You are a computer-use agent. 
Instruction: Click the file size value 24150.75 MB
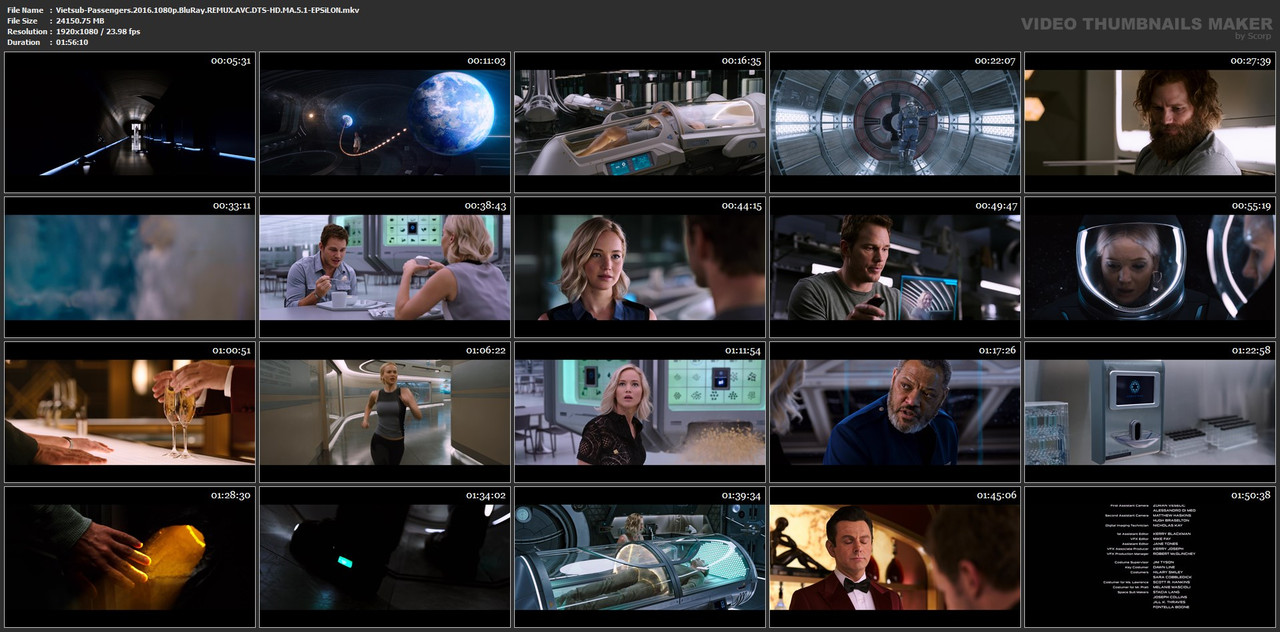pyautogui.click(x=80, y=21)
